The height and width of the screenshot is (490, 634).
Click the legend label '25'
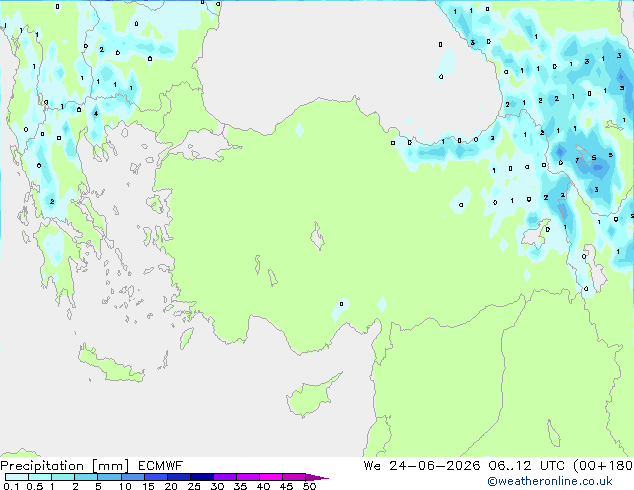pos(194,486)
